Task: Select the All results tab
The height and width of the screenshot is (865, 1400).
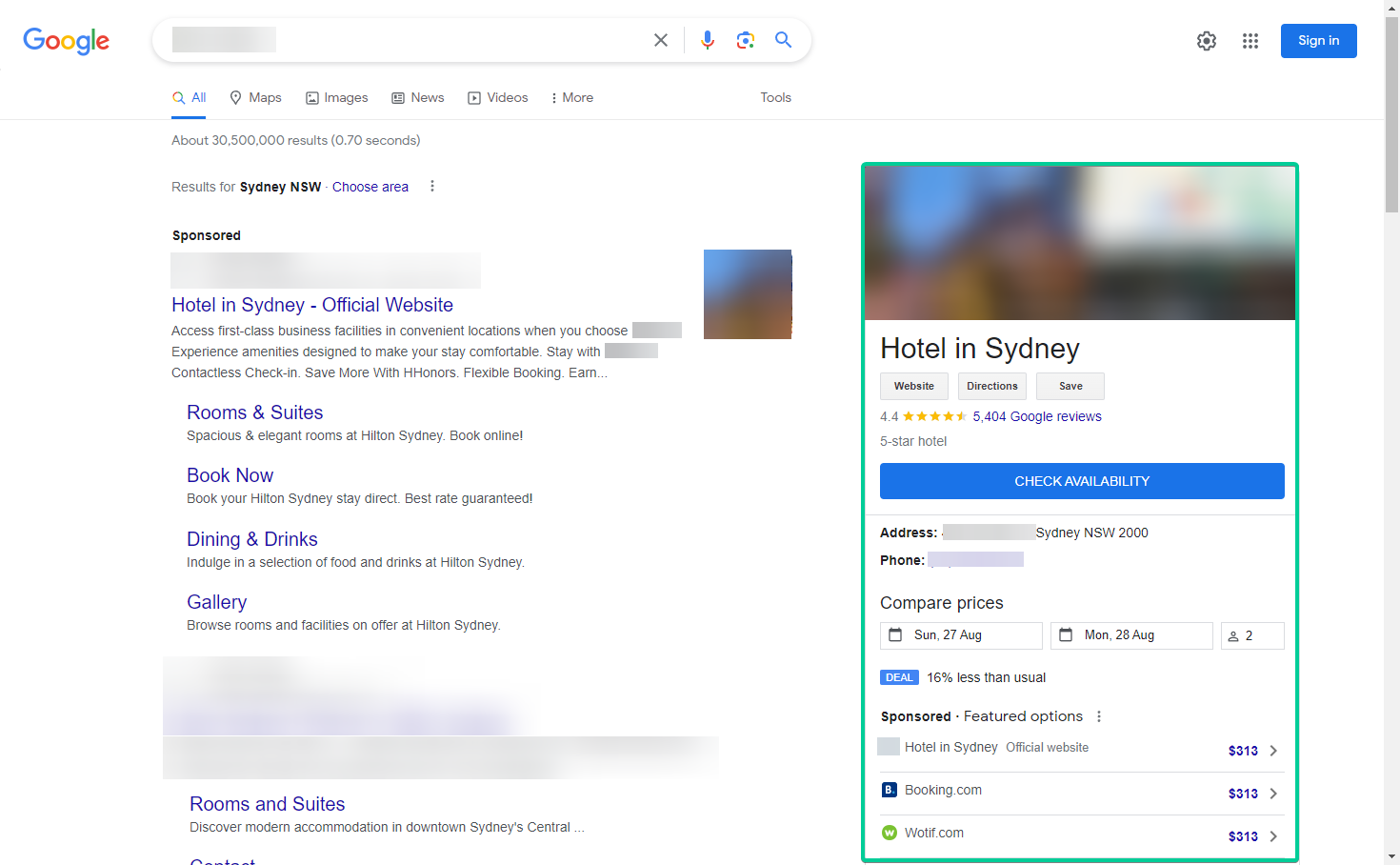Action: click(189, 98)
